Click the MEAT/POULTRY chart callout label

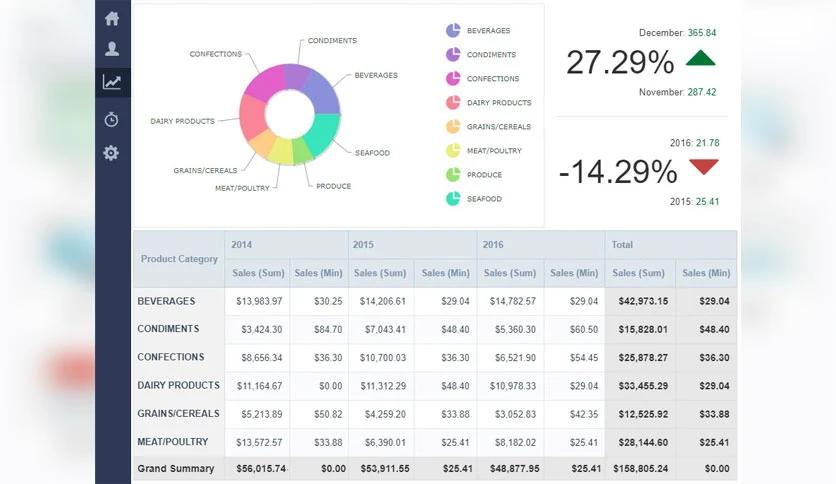point(242,188)
